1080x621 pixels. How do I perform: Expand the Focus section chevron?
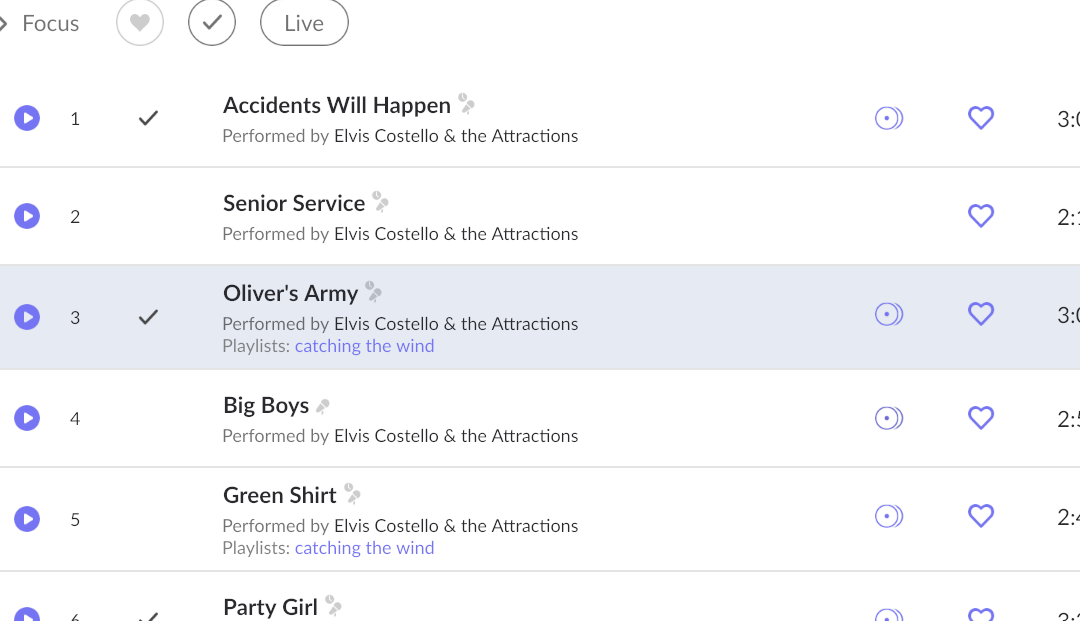(4, 23)
